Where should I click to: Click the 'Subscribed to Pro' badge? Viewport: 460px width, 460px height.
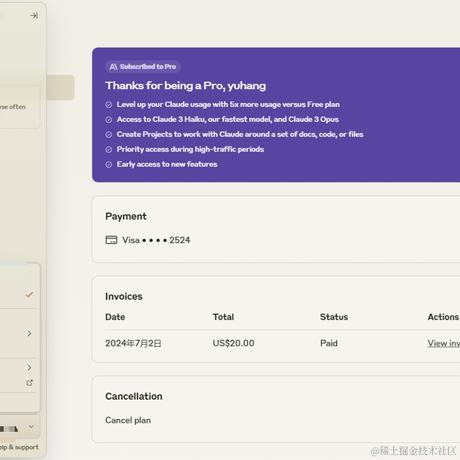click(143, 67)
